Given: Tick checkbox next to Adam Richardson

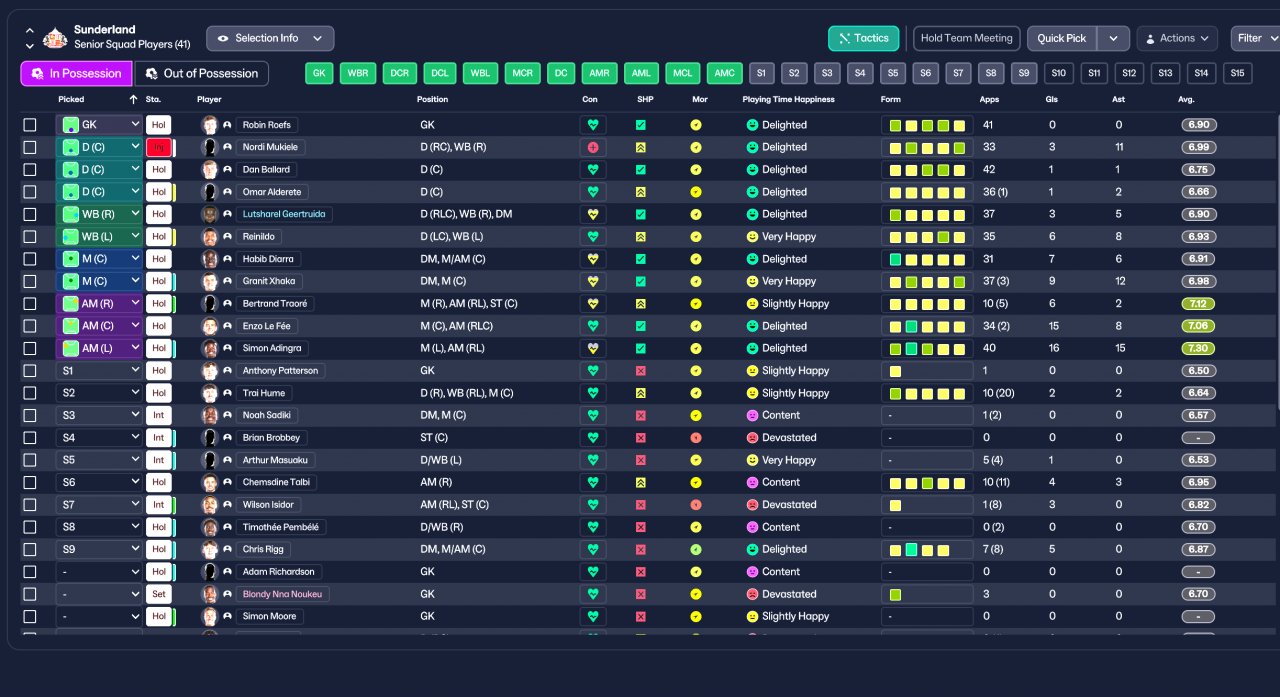Looking at the screenshot, I should click(30, 572).
